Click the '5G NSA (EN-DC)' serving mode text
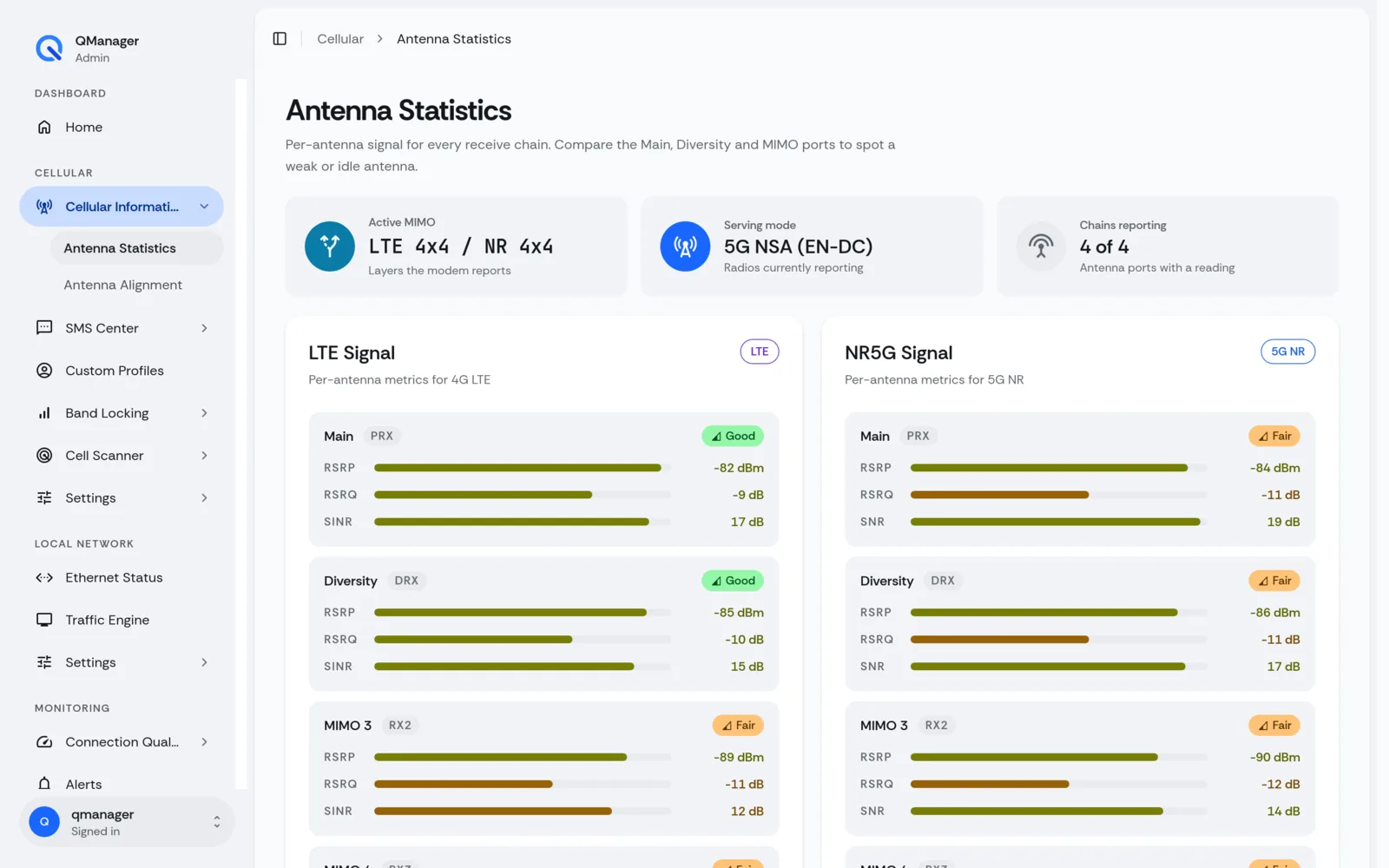The image size is (1389, 868). click(799, 247)
